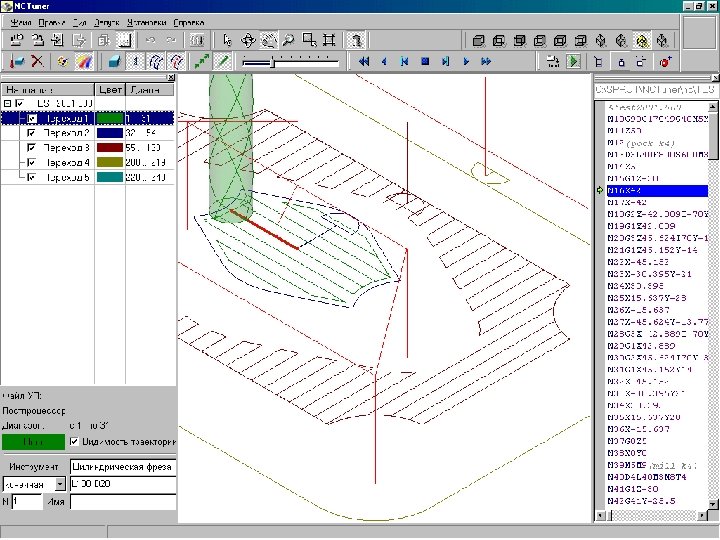The image size is (720, 540).
Task: Select the first wireframe cube view icon
Action: coord(478,40)
